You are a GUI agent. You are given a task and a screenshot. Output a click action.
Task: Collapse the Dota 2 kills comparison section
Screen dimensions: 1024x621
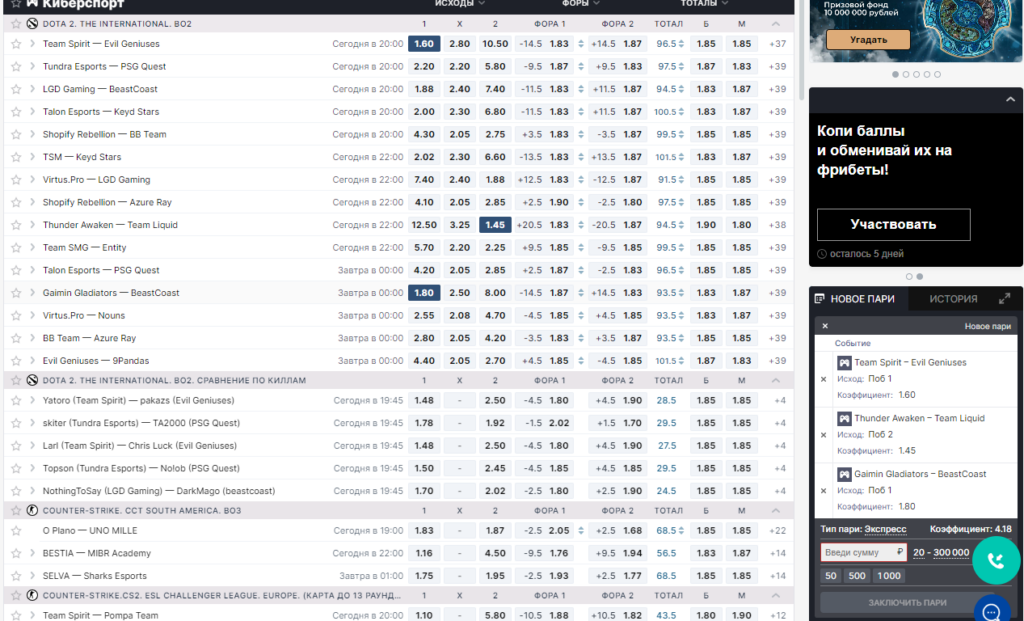[x=775, y=380]
